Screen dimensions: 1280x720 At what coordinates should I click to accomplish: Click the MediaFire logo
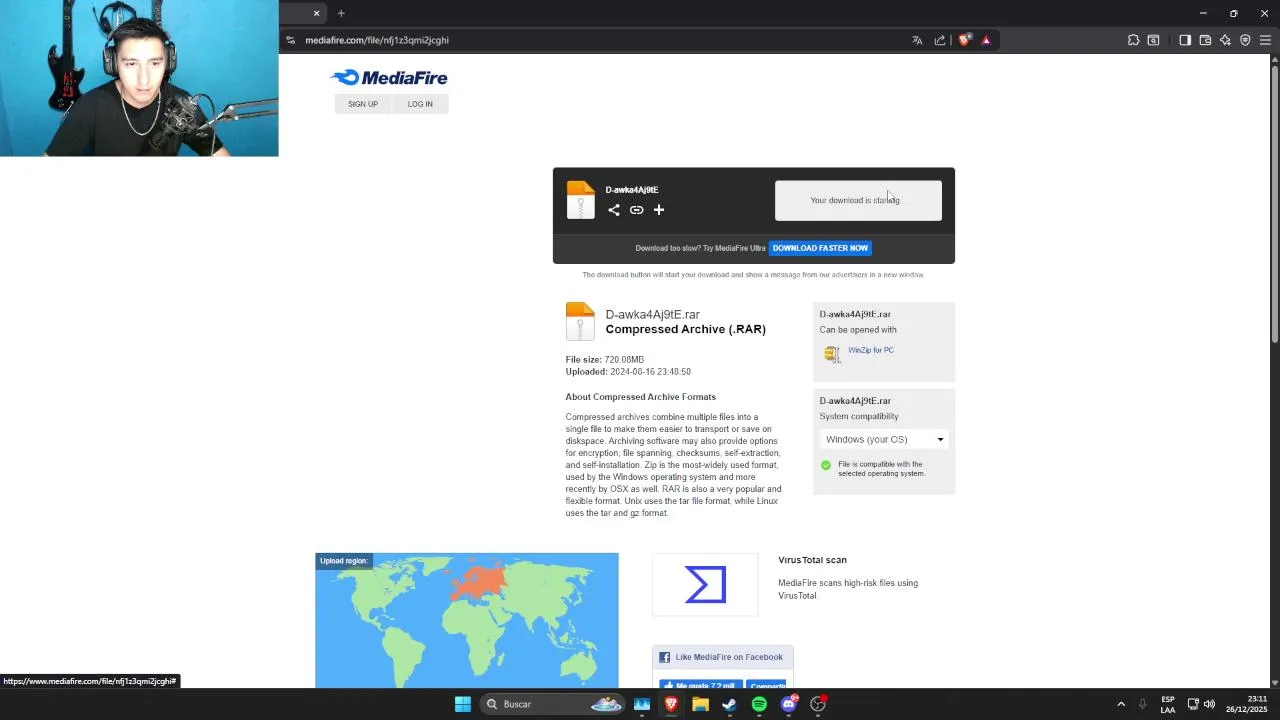[x=389, y=78]
